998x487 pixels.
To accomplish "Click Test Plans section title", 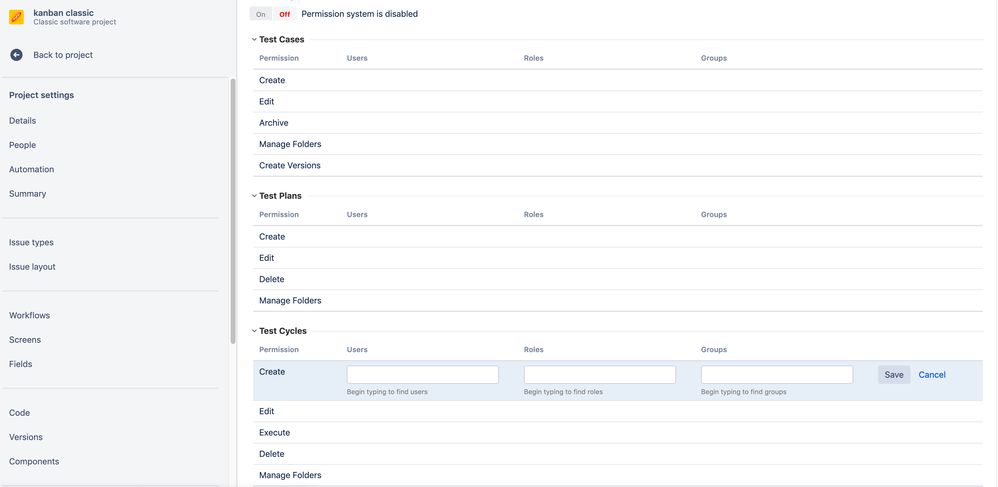I will pyautogui.click(x=281, y=196).
